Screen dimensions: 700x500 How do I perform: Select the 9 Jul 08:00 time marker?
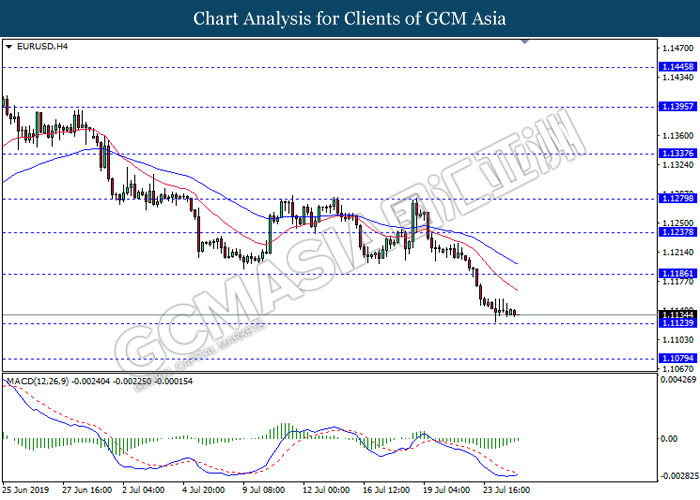pyautogui.click(x=263, y=490)
